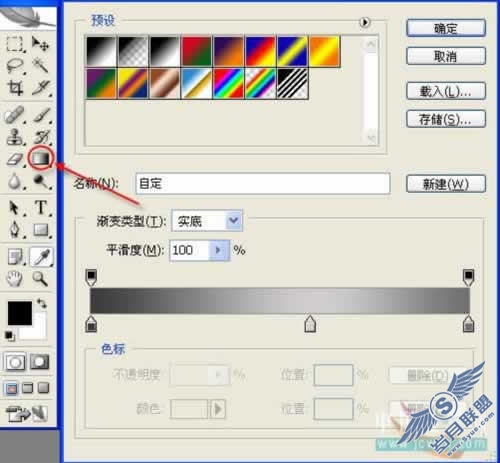Choose the blue, red, yellow gradient preset
Viewport: 500px width, 463px height.
click(x=260, y=51)
